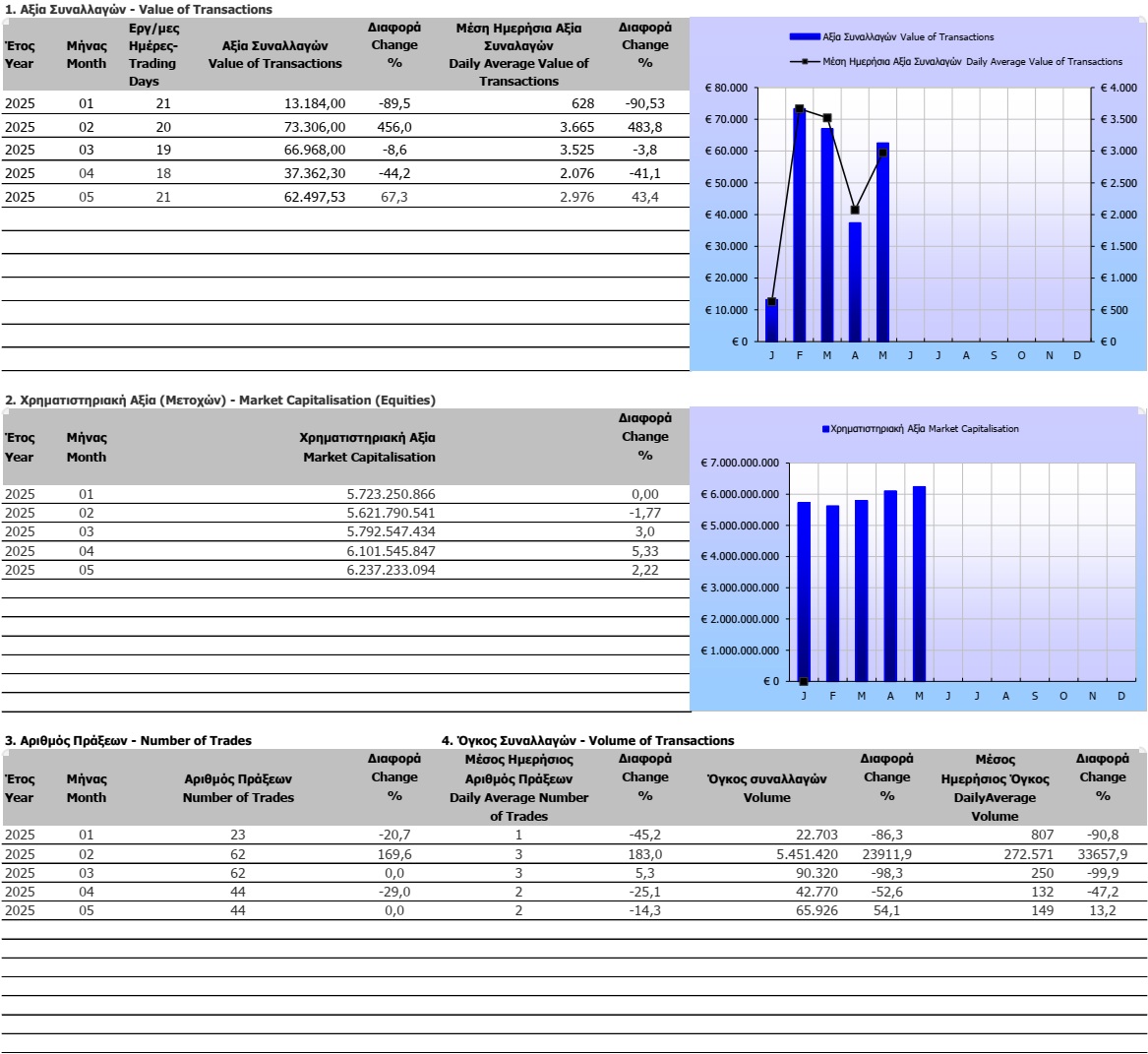The image size is (1148, 1054).
Task: Click the volume value 65.926
Action: [x=816, y=910]
